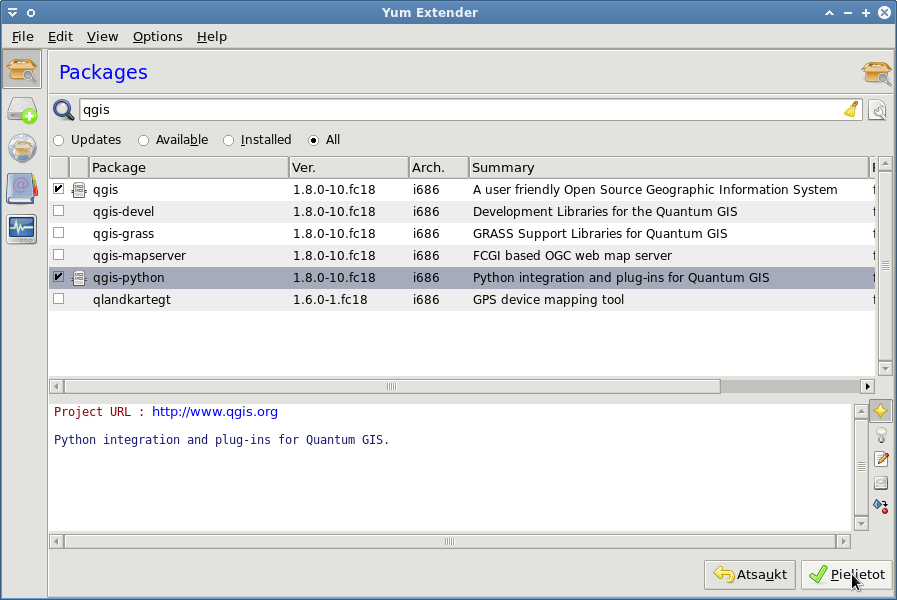The image size is (897, 600).
Task: Clear search text with broom icon
Action: [851, 109]
